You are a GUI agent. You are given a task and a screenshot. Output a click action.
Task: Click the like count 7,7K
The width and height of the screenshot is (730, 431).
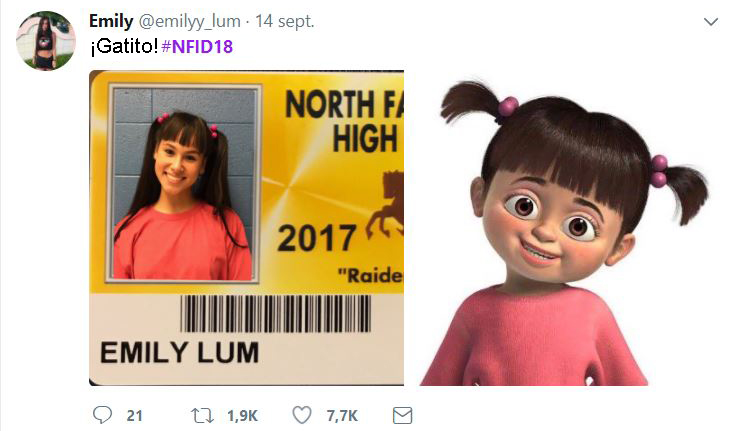click(x=342, y=415)
